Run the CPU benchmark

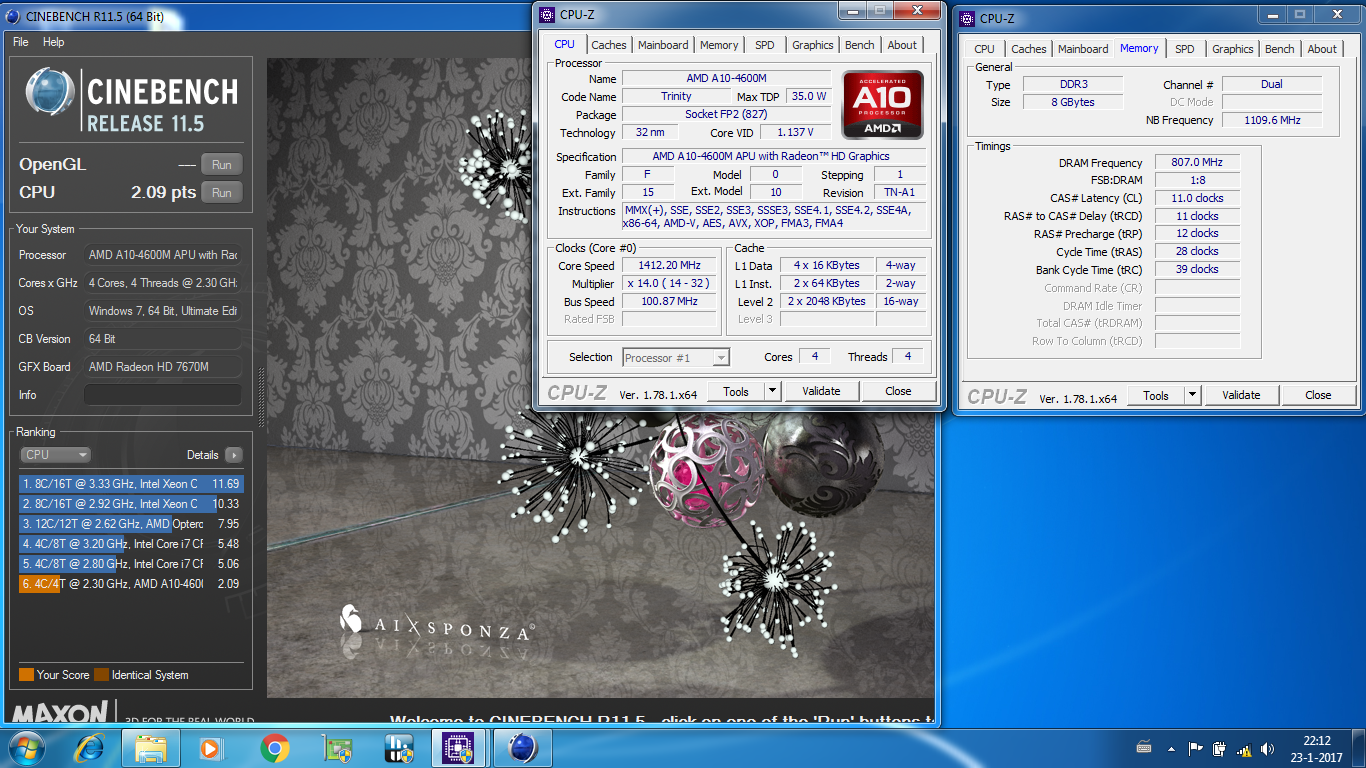point(222,193)
